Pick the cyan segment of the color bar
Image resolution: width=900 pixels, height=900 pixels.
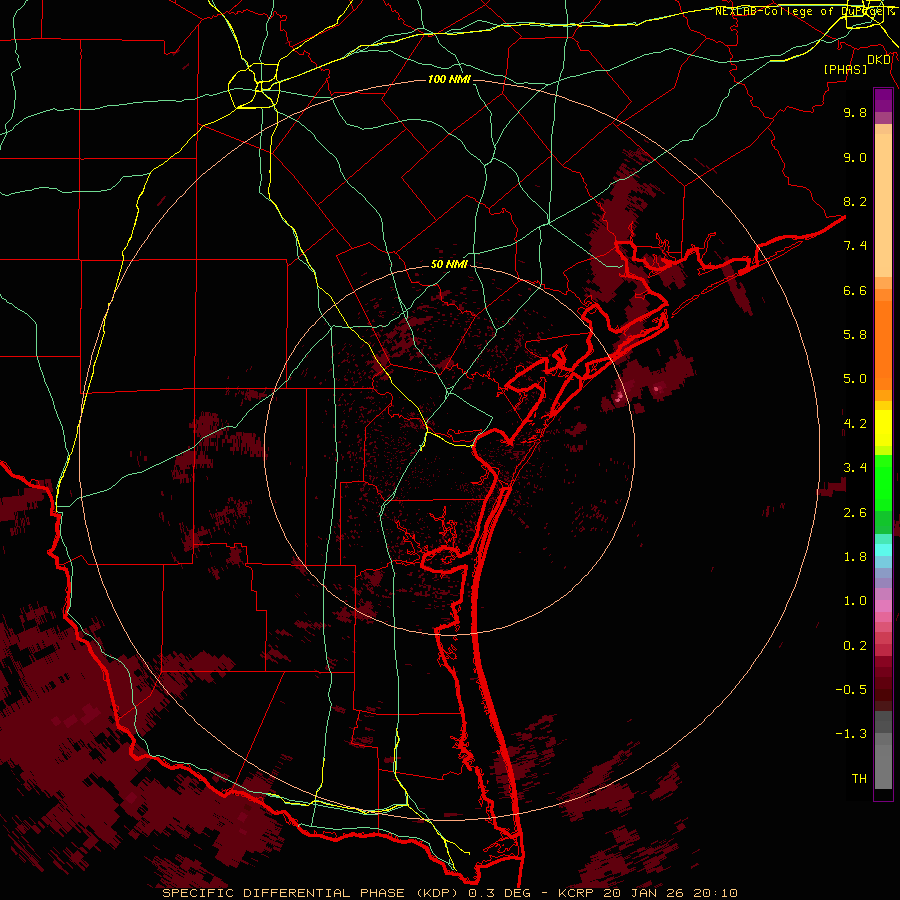883,550
